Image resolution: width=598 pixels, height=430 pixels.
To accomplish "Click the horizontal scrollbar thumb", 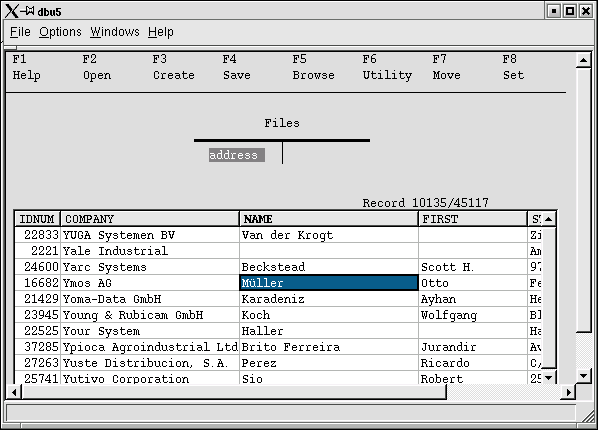I will (233, 392).
